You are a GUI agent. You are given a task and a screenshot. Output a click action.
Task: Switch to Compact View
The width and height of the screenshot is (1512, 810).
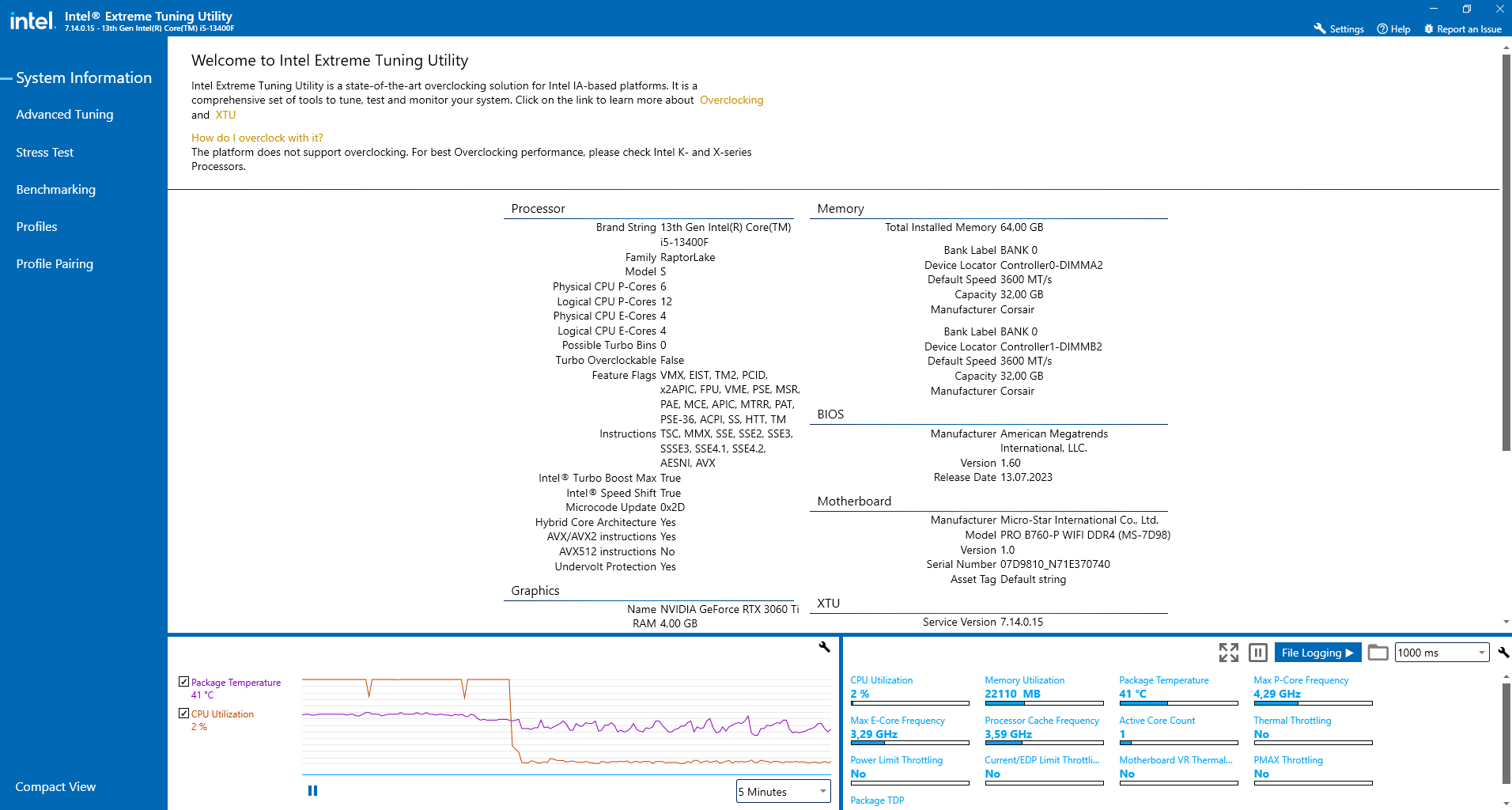click(55, 787)
